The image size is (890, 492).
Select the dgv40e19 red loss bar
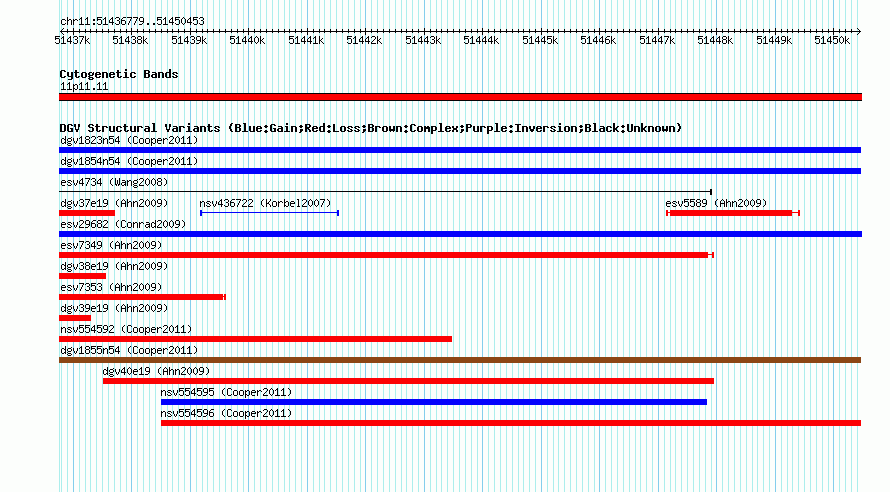click(408, 381)
